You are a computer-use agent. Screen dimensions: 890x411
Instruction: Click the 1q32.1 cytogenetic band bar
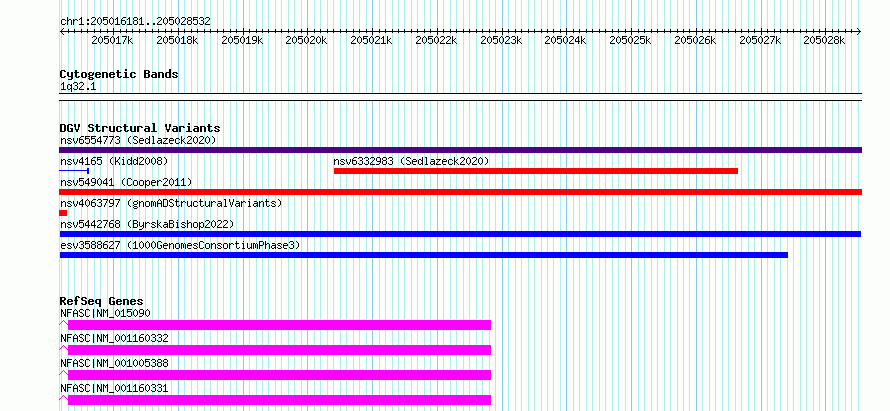pos(460,97)
